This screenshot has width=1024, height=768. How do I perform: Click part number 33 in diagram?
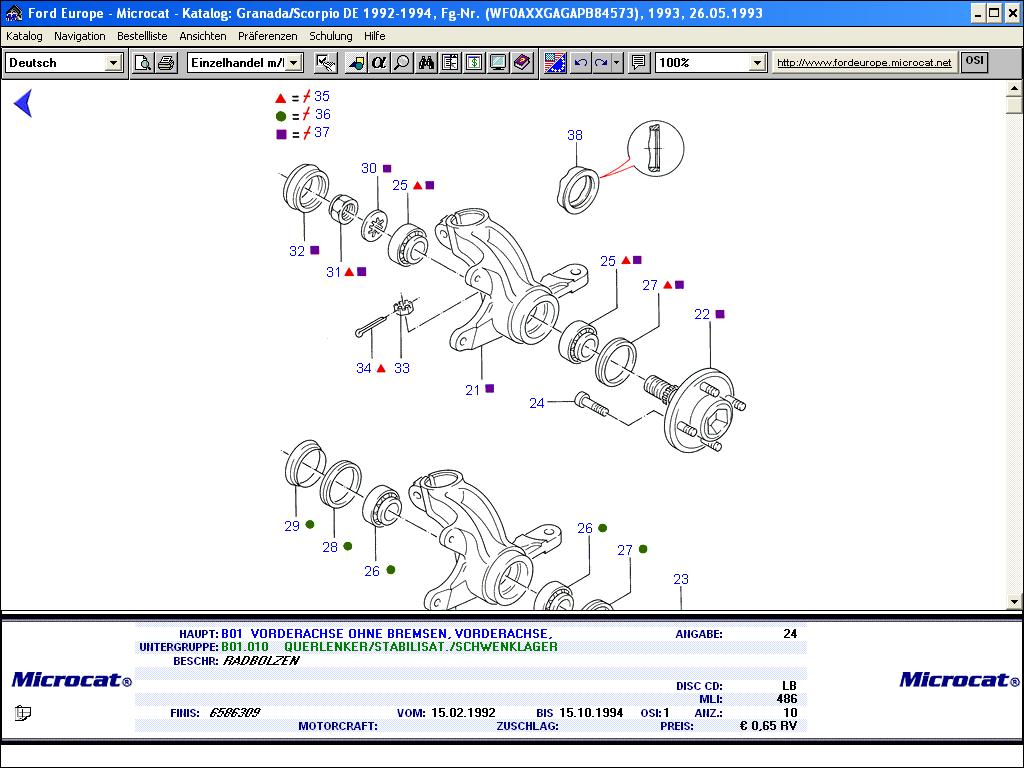coord(402,368)
